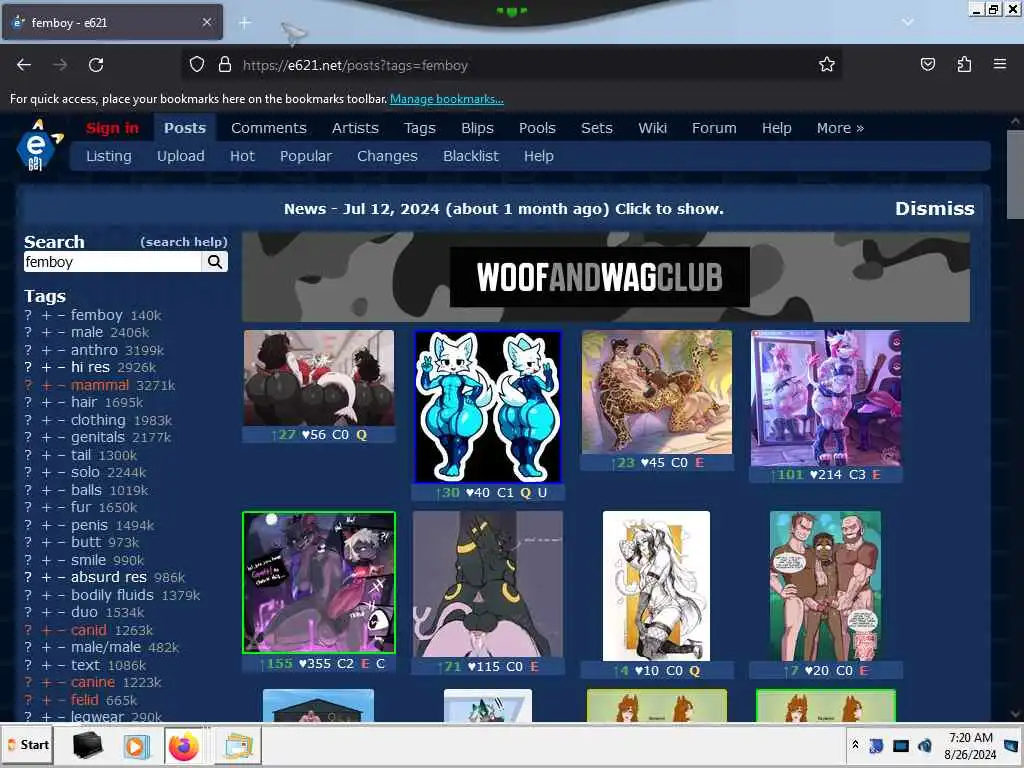Screen dimensions: 1024x768
Task: Click the page vertical scrollbar thumb
Action: (1015, 174)
